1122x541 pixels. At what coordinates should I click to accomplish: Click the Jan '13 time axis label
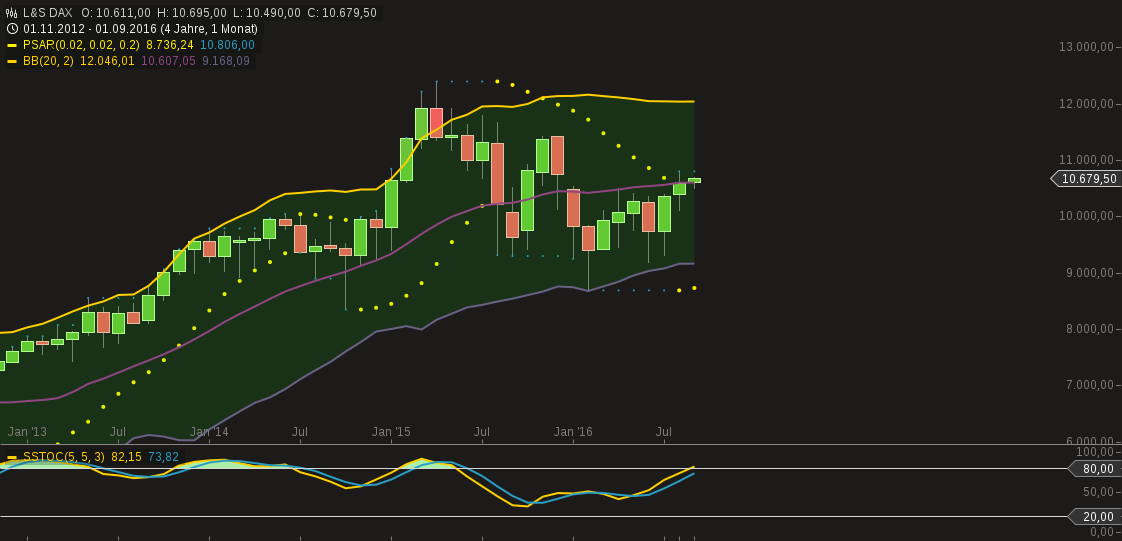point(27,432)
